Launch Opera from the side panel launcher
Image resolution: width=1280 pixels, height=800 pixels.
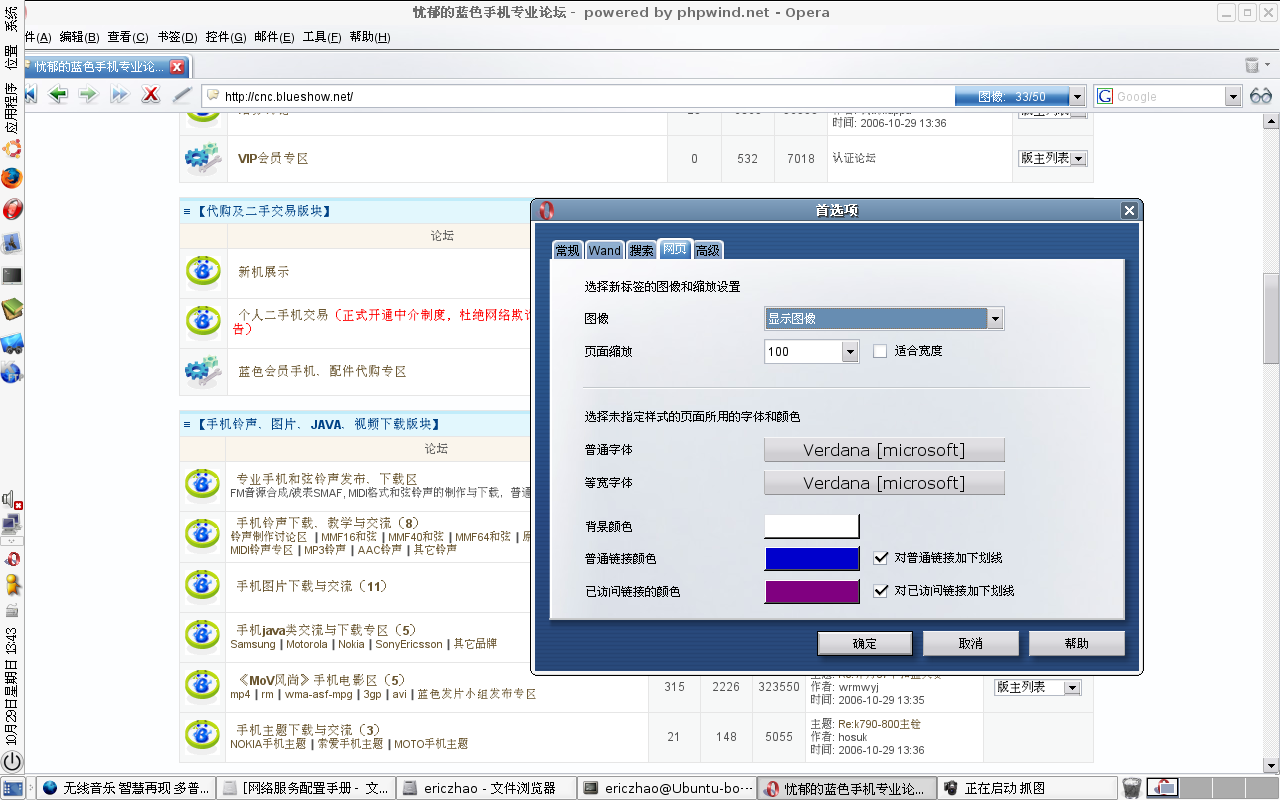coord(12,210)
